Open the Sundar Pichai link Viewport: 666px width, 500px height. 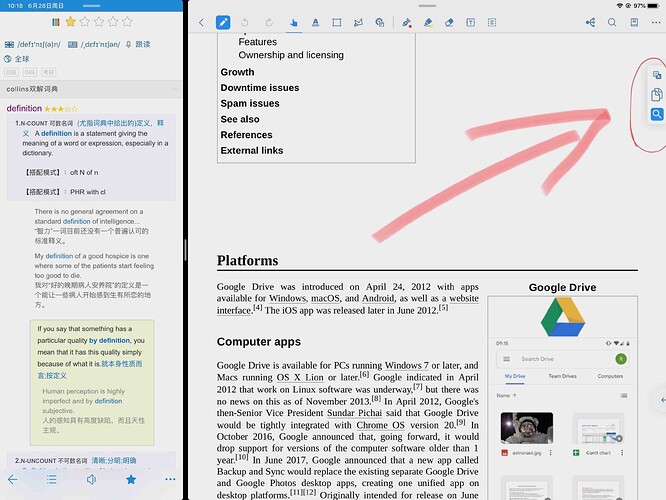pos(354,413)
